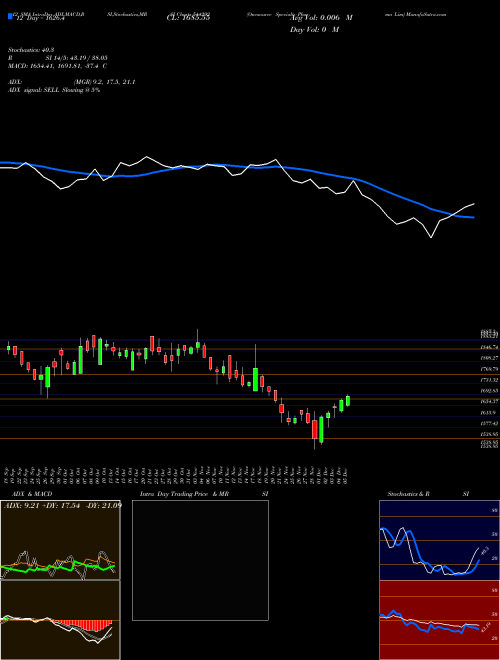Click the ADX (MGR) 9.2, 17.5, 21.1 line
The image size is (500, 660).
coord(72,82)
